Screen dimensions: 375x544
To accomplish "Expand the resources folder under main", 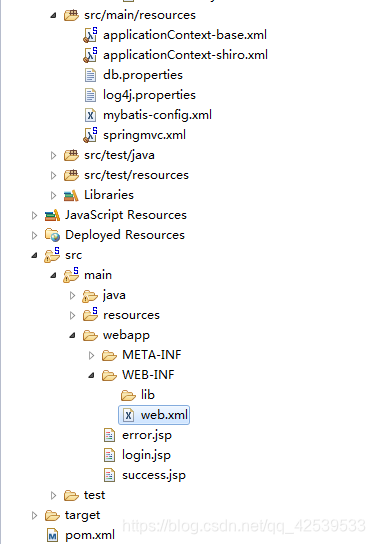I will (72, 315).
